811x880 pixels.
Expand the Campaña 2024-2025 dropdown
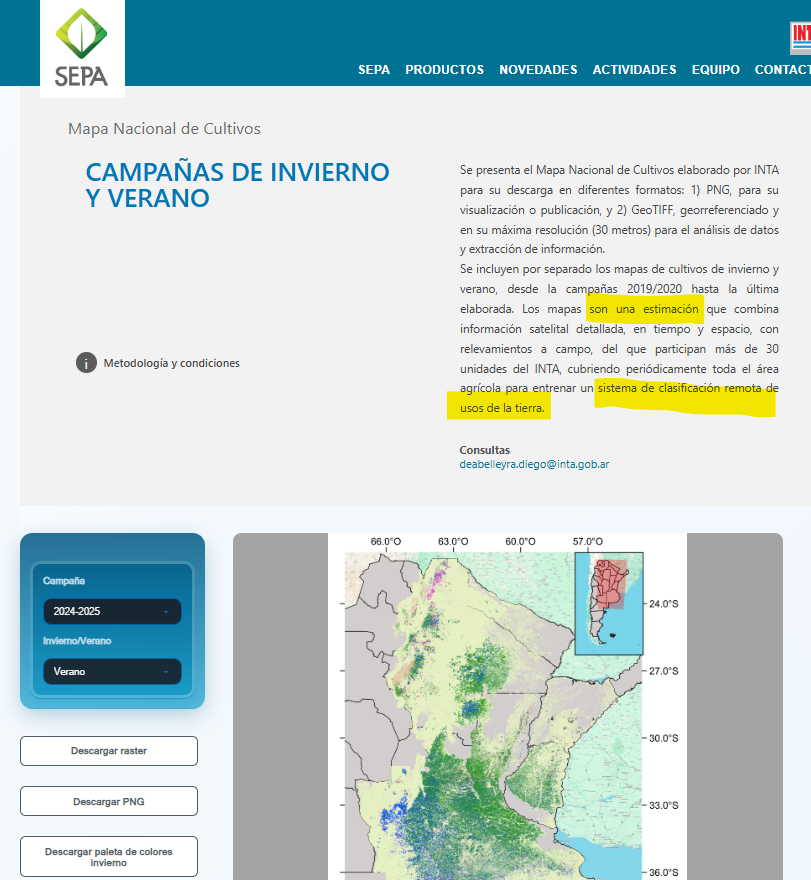click(x=112, y=611)
